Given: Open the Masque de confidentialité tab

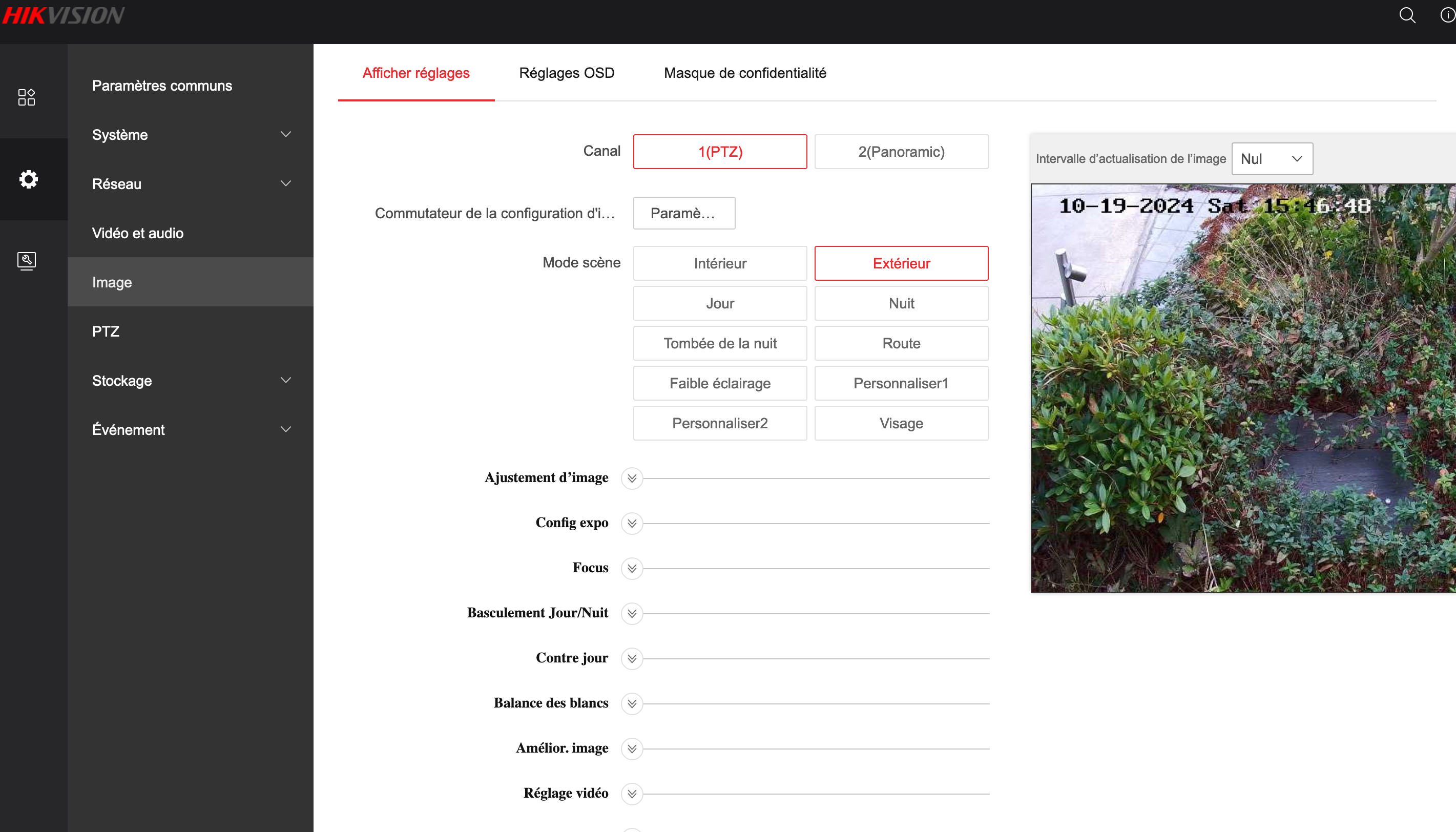Looking at the screenshot, I should 744,73.
